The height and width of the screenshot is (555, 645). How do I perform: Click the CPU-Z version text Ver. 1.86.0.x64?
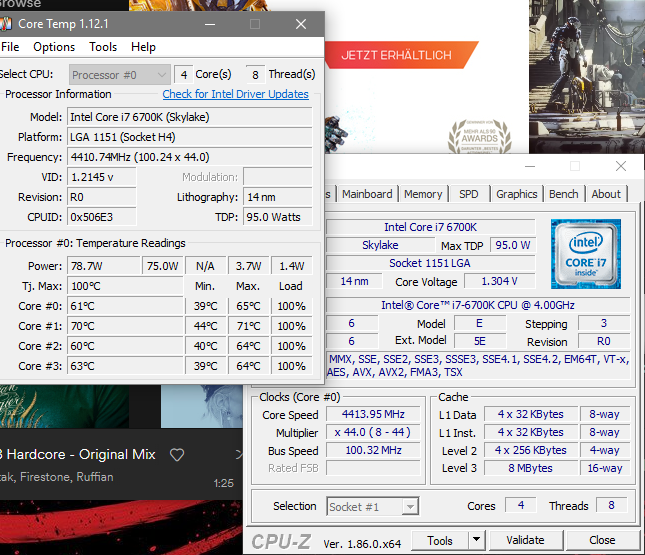(362, 544)
